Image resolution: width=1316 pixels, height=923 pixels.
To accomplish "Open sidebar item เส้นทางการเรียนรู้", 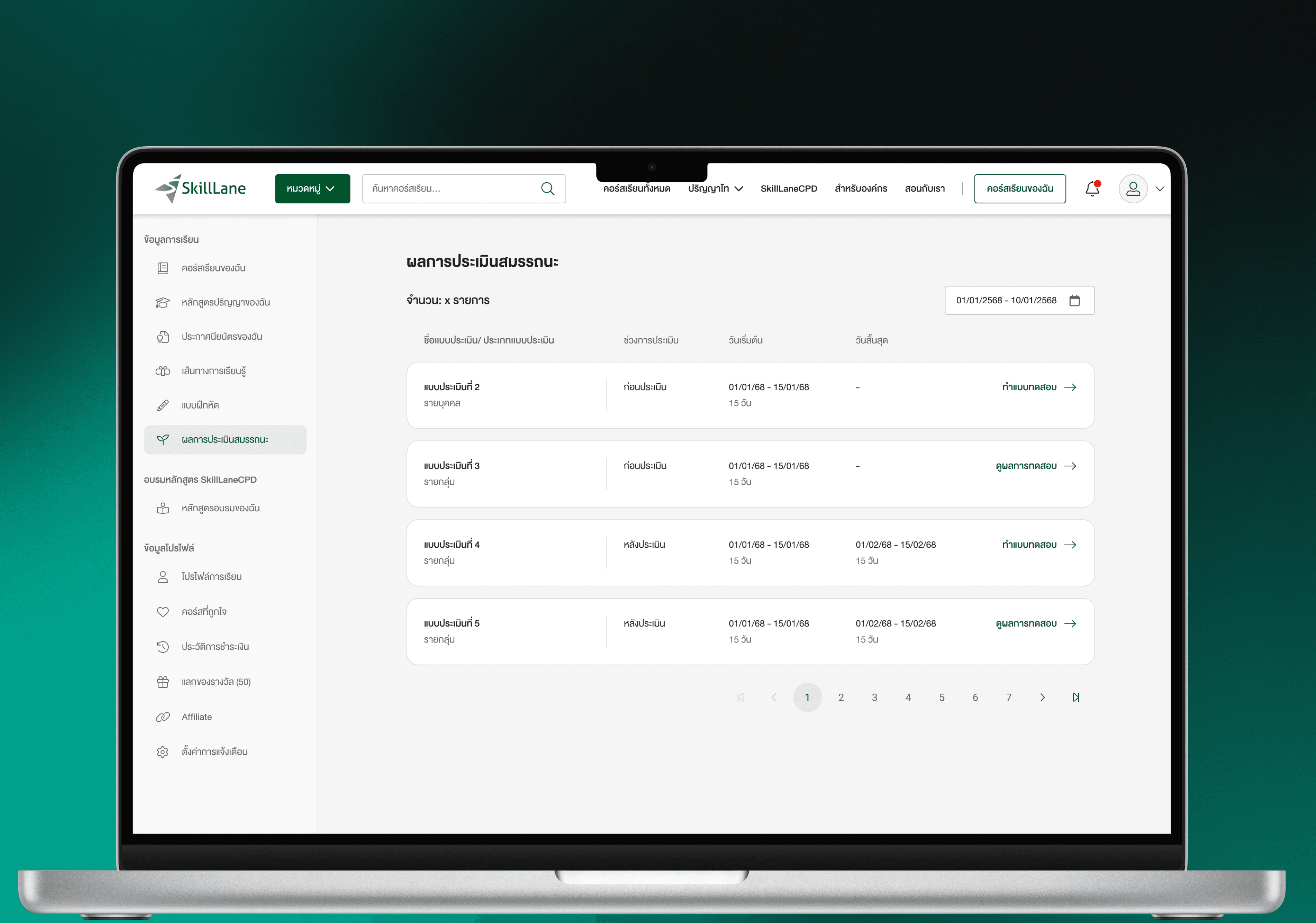I will point(225,371).
